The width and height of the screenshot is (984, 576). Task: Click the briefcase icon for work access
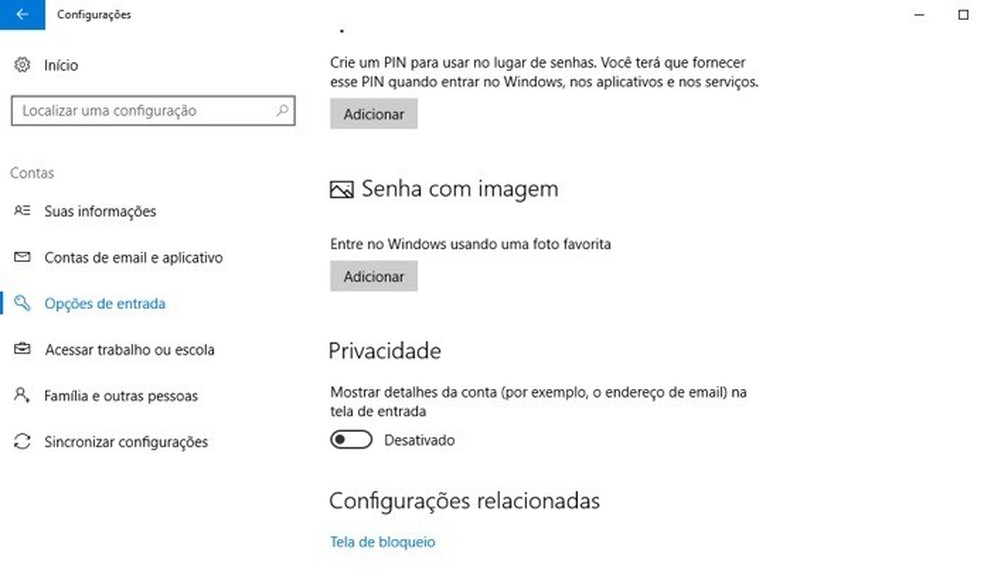22,349
